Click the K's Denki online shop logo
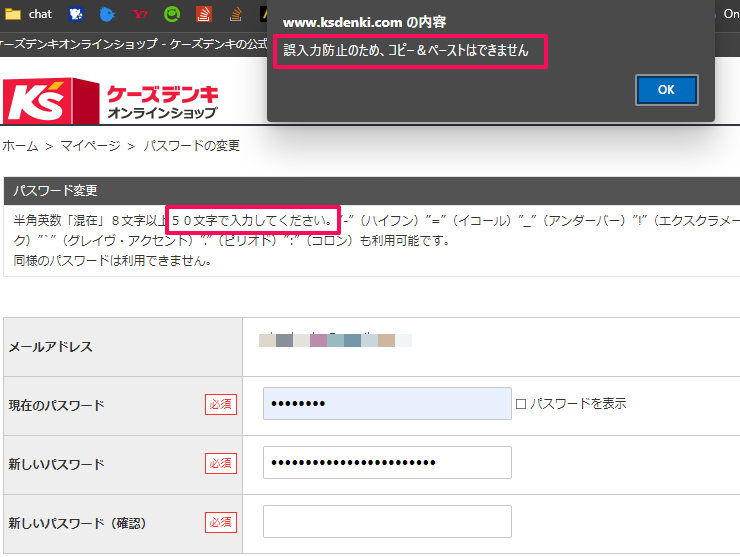Viewport: 740px width, 557px height. (111, 101)
